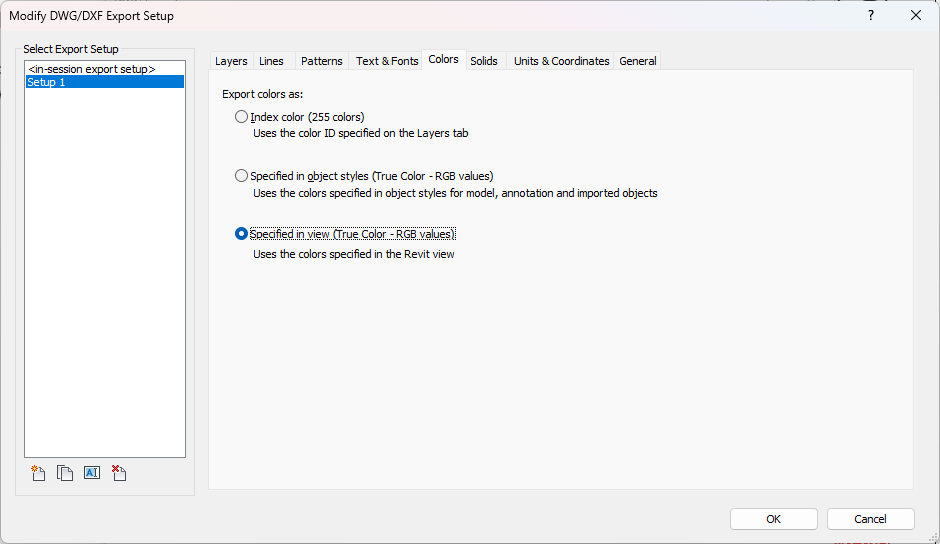Duplicate the selected export setup
940x544 pixels.
(65, 473)
